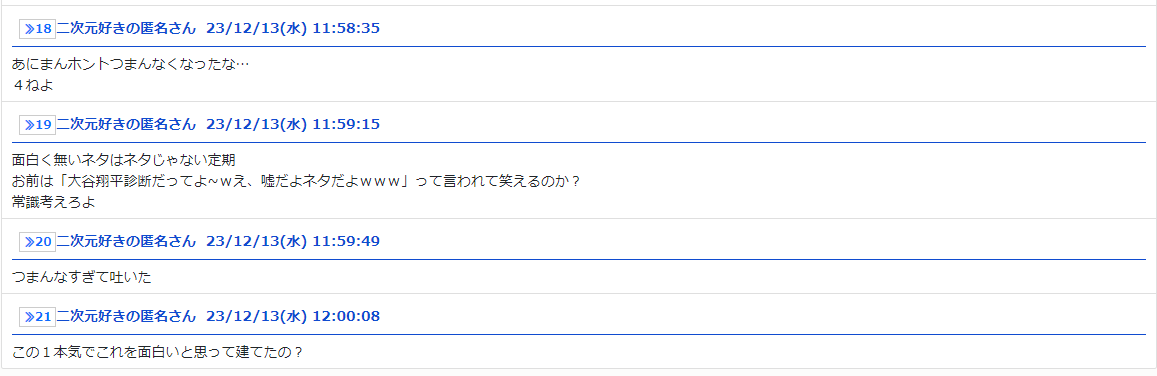Click the »18 post number anchor

(38, 29)
